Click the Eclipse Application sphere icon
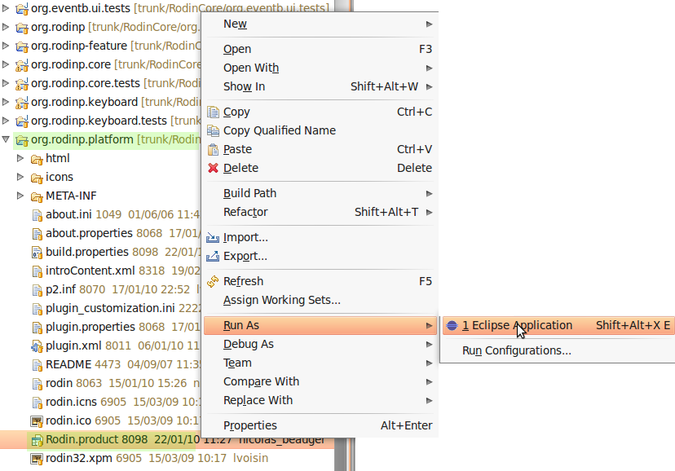675x471 pixels. [x=452, y=325]
